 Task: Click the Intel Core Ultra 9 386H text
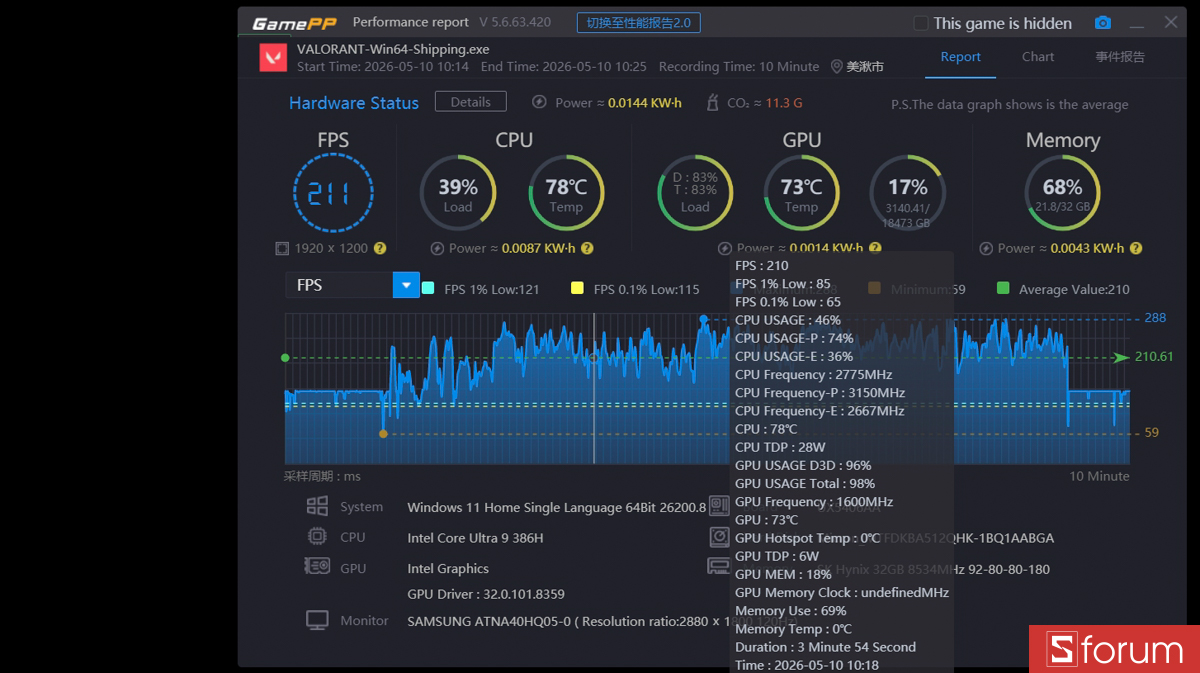[x=475, y=538]
